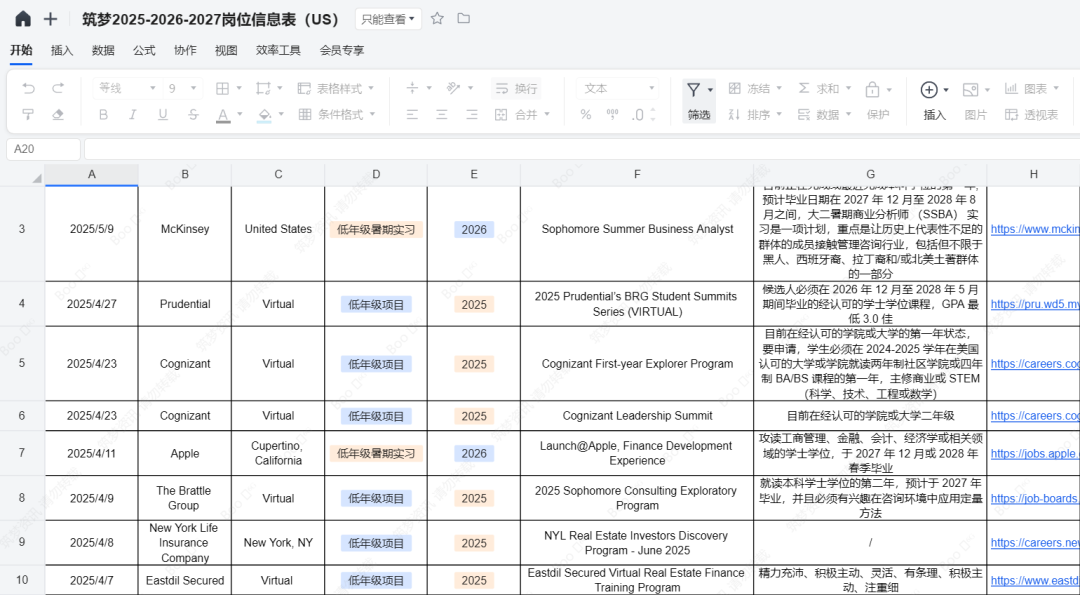Go to the home page icon
The image size is (1080, 595).
(x=23, y=19)
